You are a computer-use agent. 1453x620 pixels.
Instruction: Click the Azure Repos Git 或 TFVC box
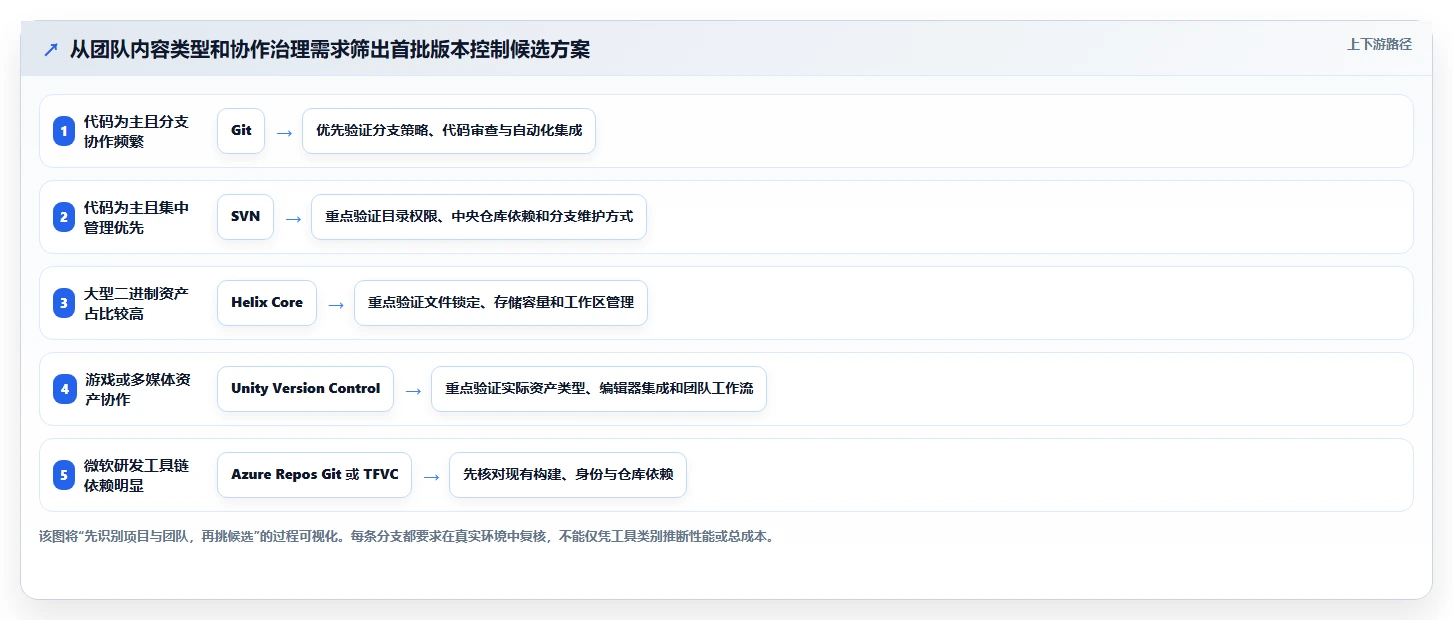(x=314, y=475)
